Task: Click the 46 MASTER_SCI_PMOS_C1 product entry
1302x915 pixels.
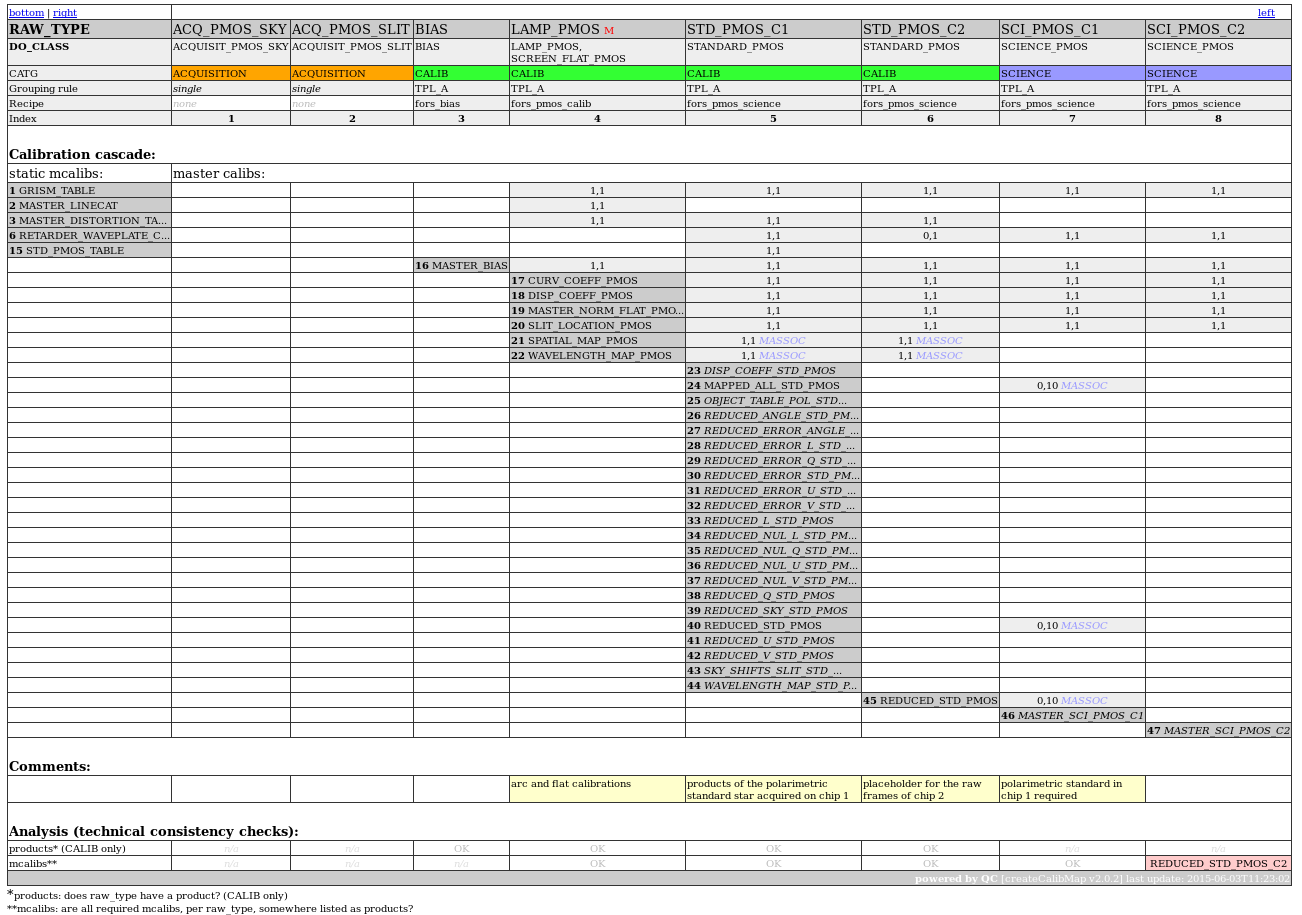Action: pos(1072,716)
